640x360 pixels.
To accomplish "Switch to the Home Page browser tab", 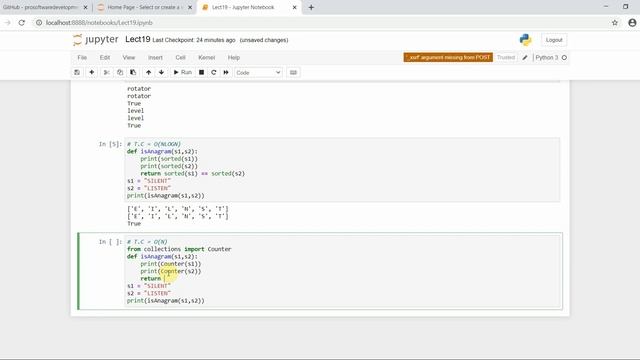I will [x=143, y=7].
